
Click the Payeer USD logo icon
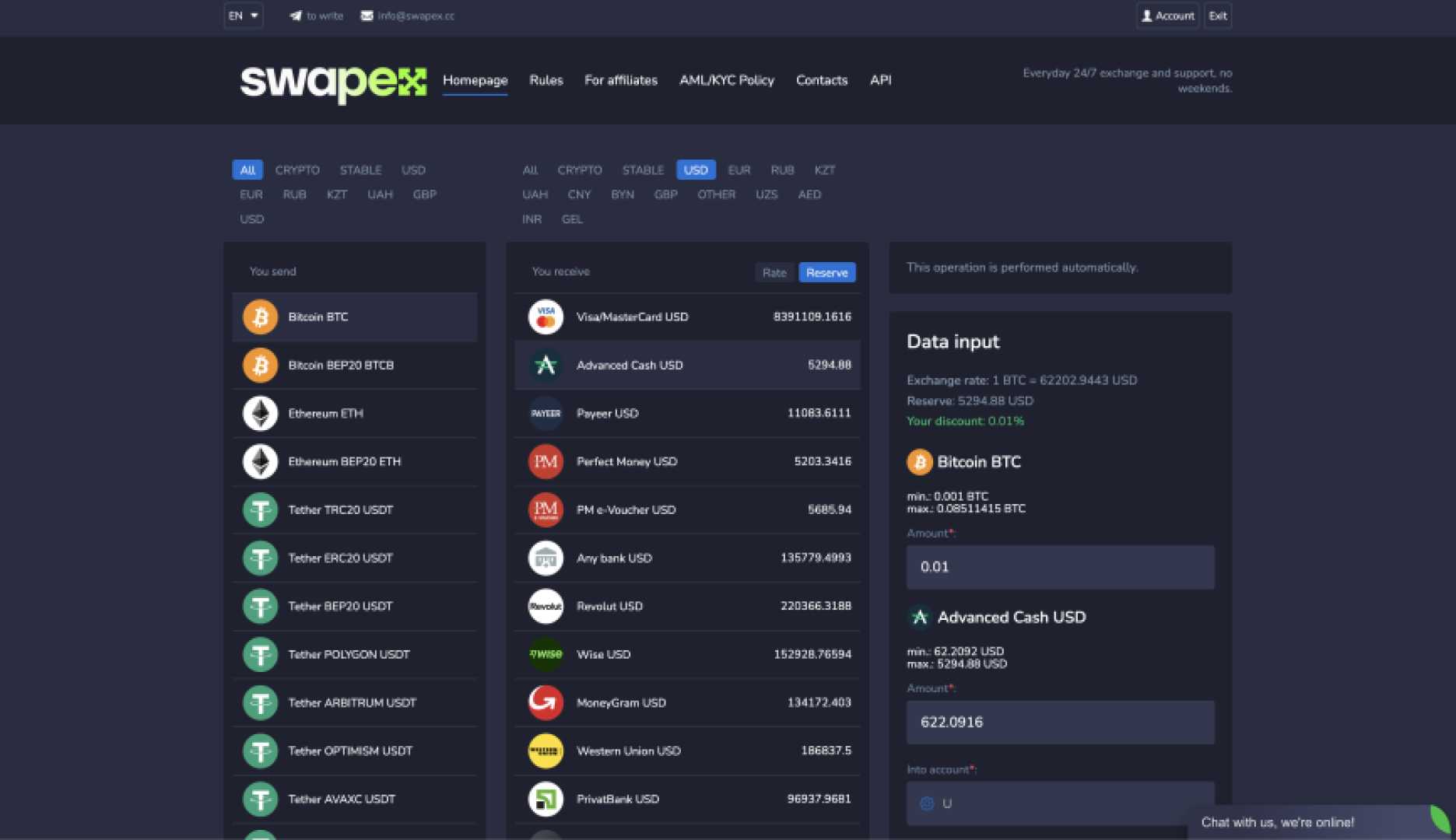pos(546,414)
